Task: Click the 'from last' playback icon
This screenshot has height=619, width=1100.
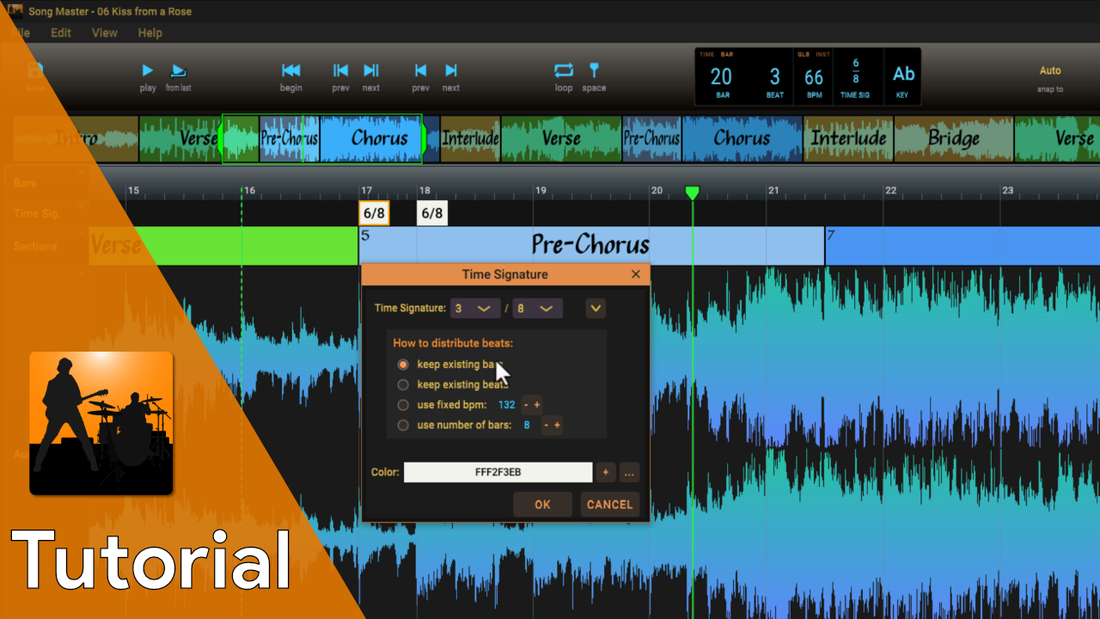Action: point(181,72)
